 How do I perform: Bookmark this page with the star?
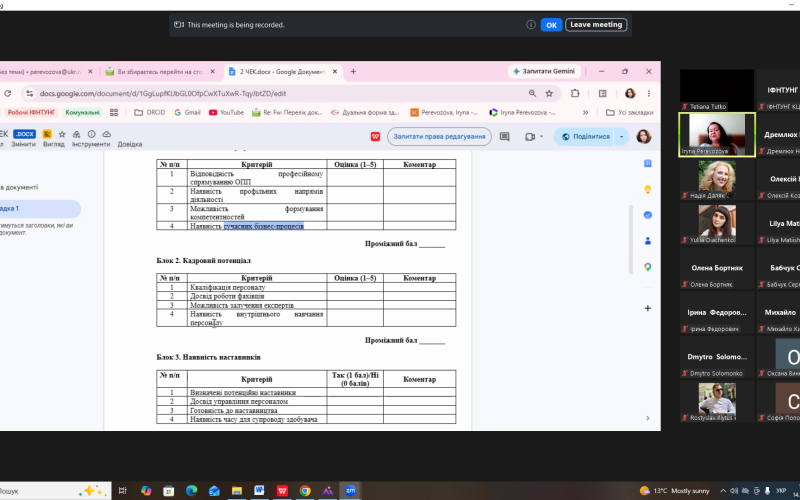(549, 93)
